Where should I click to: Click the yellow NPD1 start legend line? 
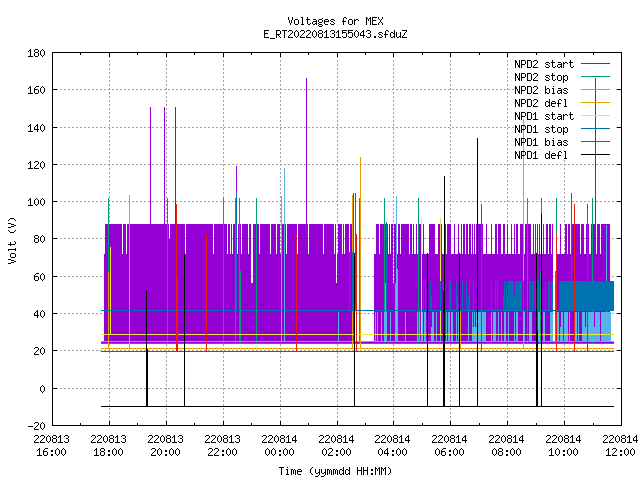click(x=595, y=116)
